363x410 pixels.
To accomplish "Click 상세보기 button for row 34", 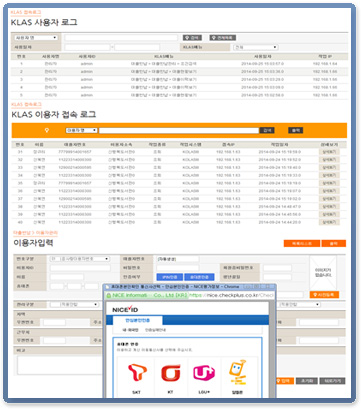I will click(329, 175).
